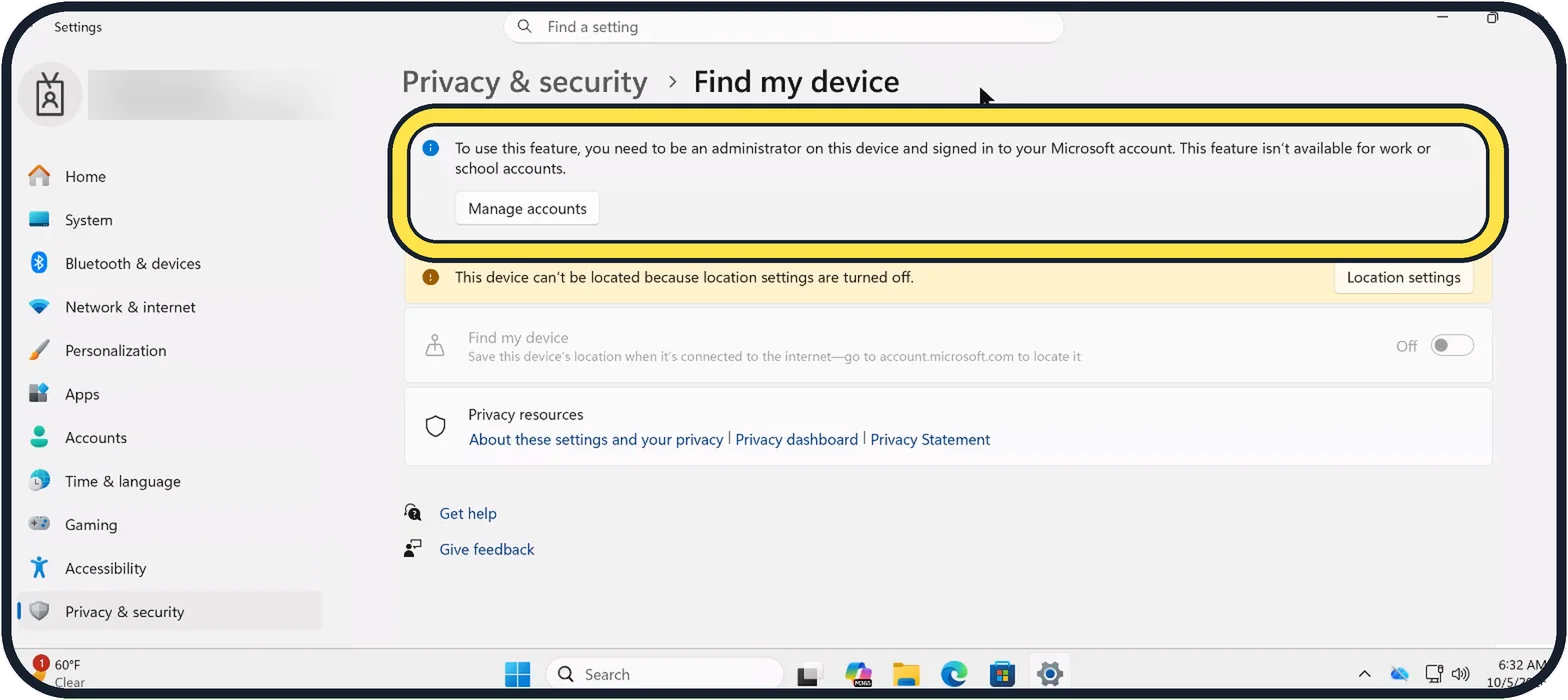Click the volume speaker tray icon
Image resolution: width=1568 pixels, height=700 pixels.
coord(1460,674)
